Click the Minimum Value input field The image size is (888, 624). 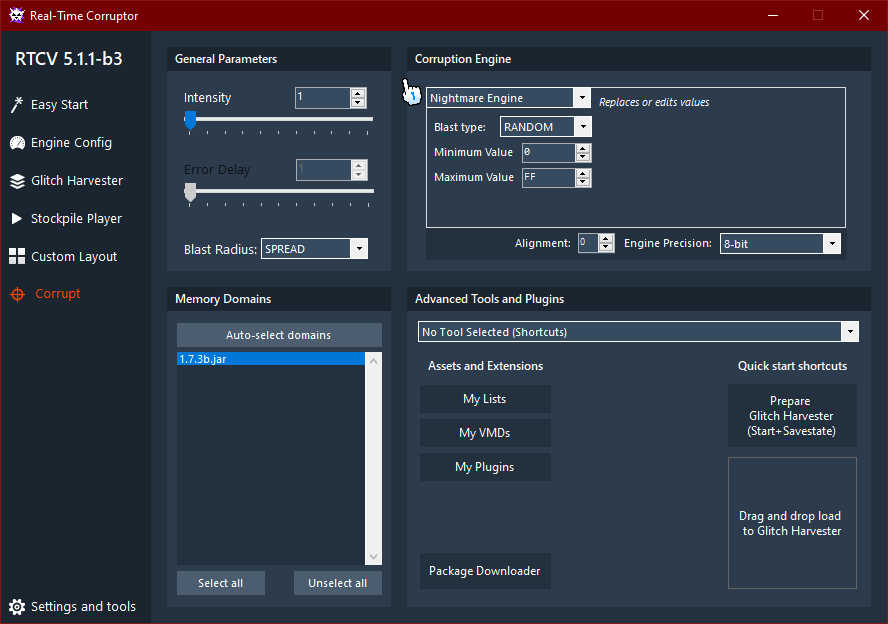pos(549,152)
